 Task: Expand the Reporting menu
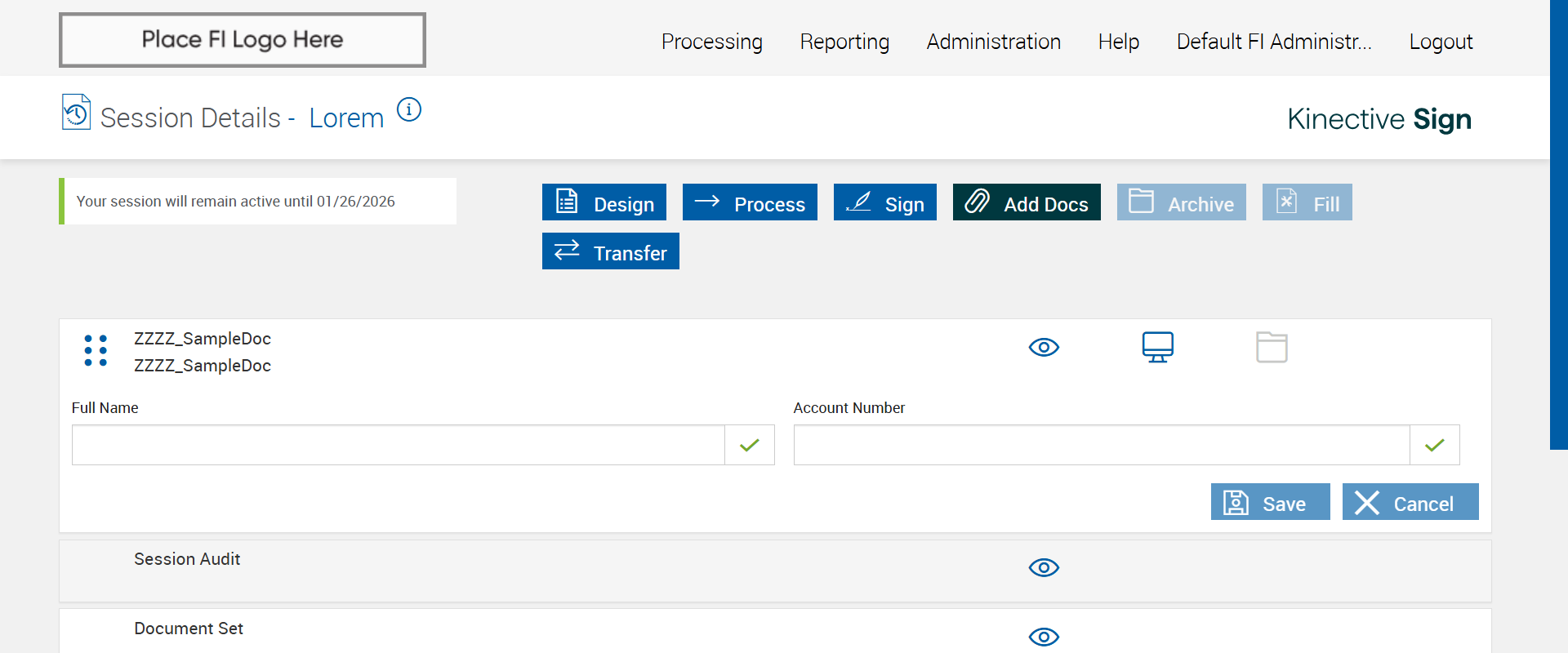coord(844,42)
